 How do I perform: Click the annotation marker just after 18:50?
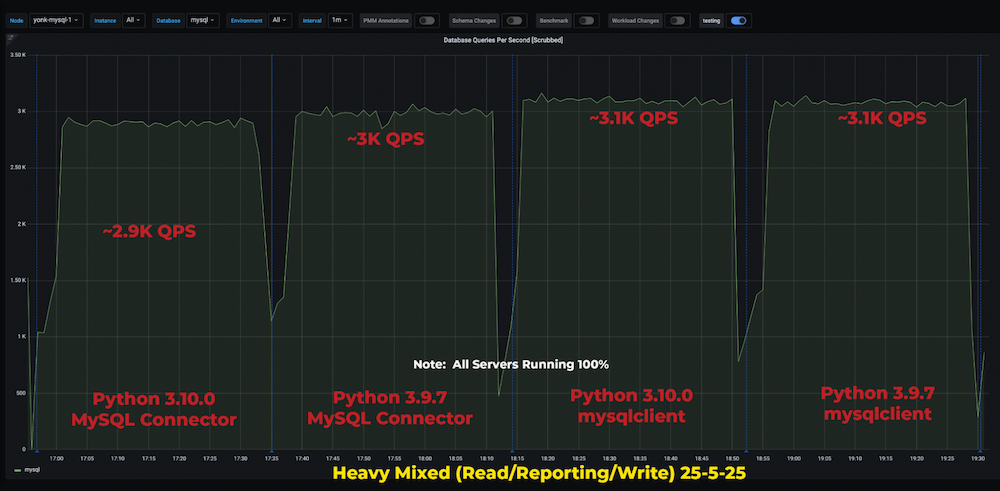[x=746, y=451]
